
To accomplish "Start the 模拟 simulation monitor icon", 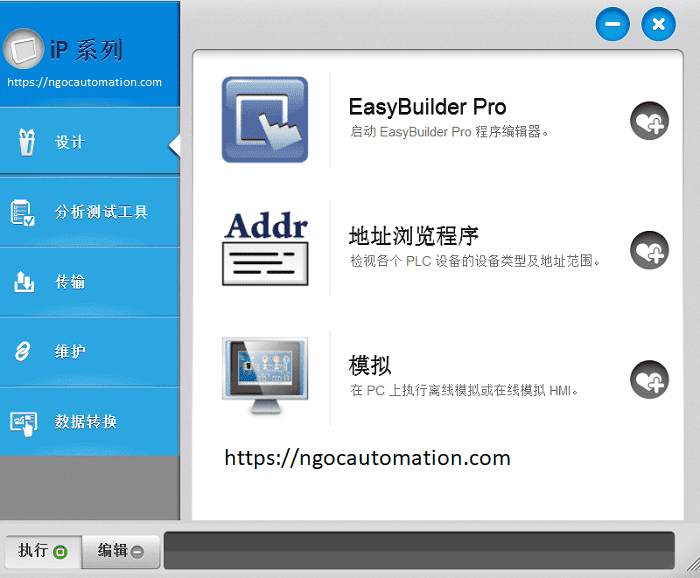I will pyautogui.click(x=265, y=376).
